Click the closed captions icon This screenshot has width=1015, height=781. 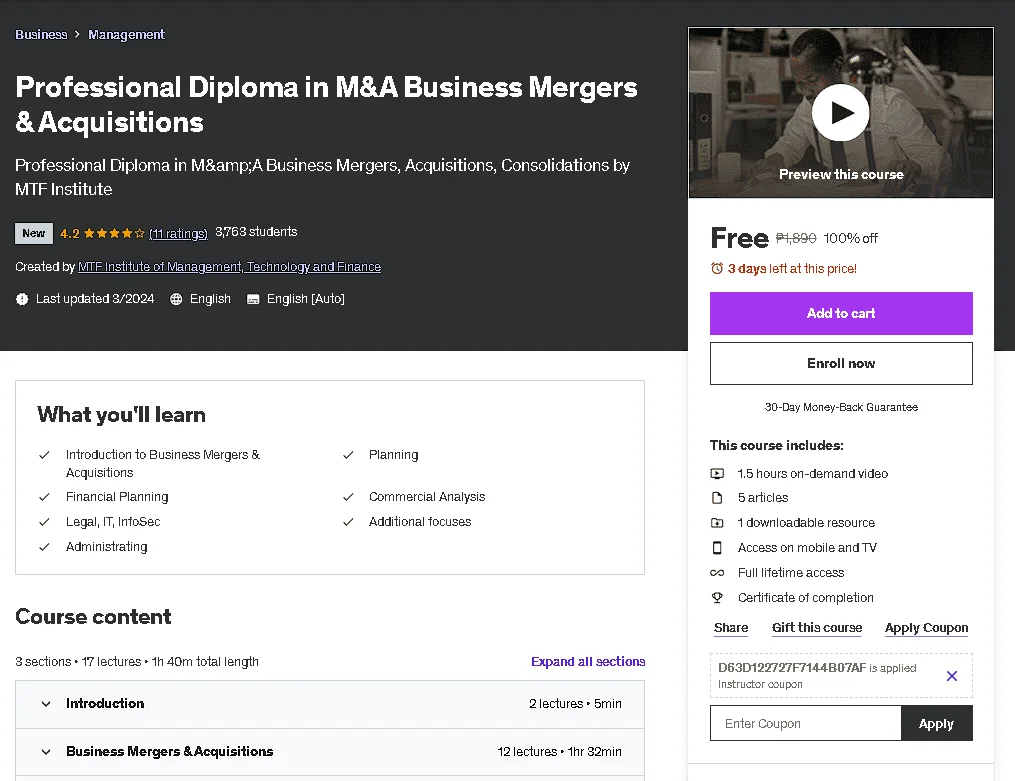point(253,299)
